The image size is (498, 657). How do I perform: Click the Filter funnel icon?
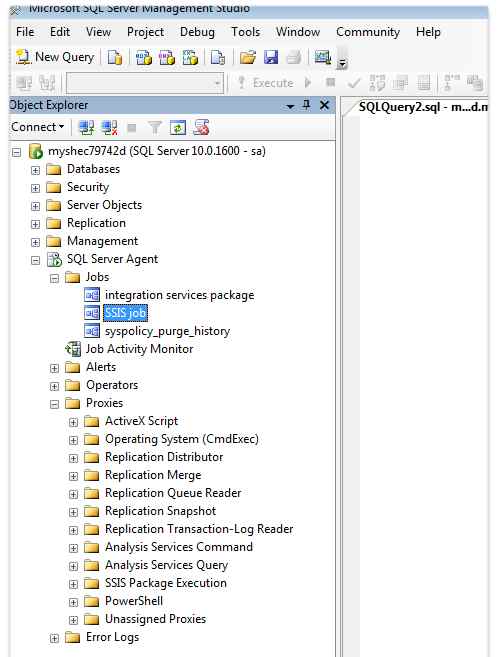(155, 127)
